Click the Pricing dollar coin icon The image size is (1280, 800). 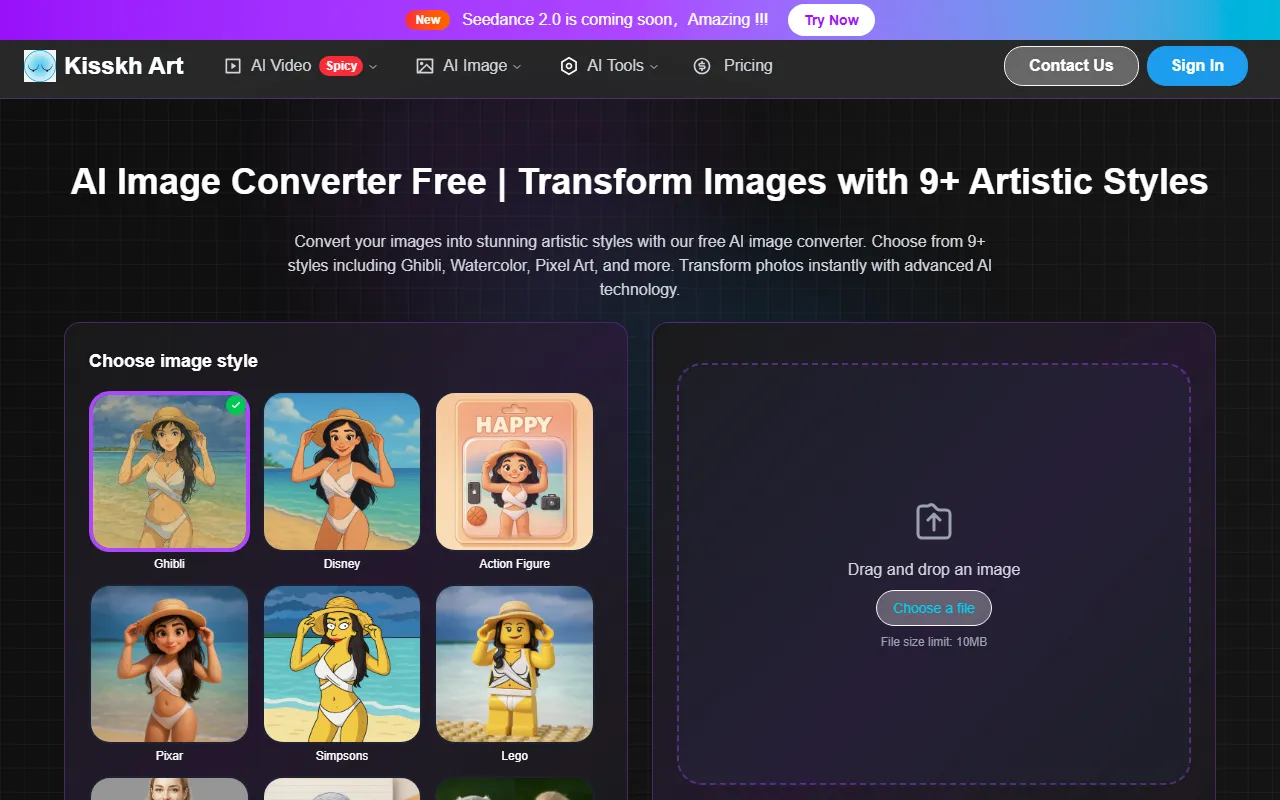pyautogui.click(x=702, y=66)
